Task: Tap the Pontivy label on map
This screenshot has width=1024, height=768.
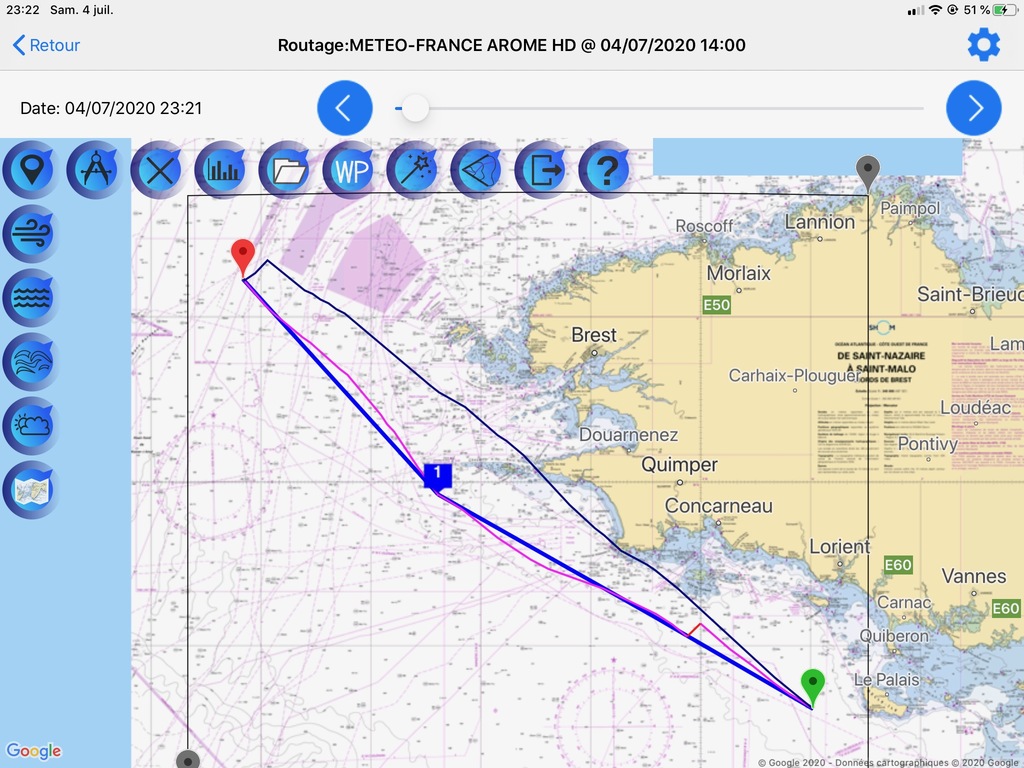Action: [x=927, y=444]
